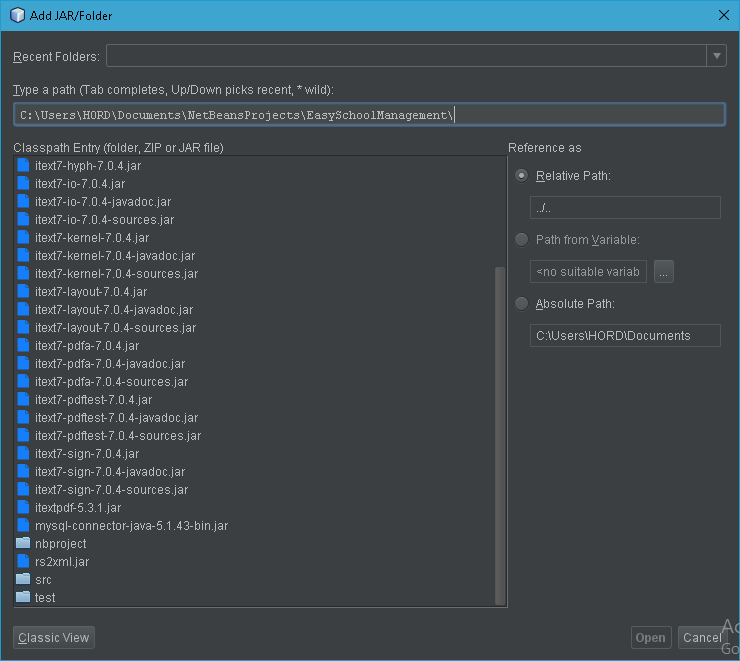The height and width of the screenshot is (661, 740).
Task: Click the test folder icon
Action: pyautogui.click(x=23, y=597)
